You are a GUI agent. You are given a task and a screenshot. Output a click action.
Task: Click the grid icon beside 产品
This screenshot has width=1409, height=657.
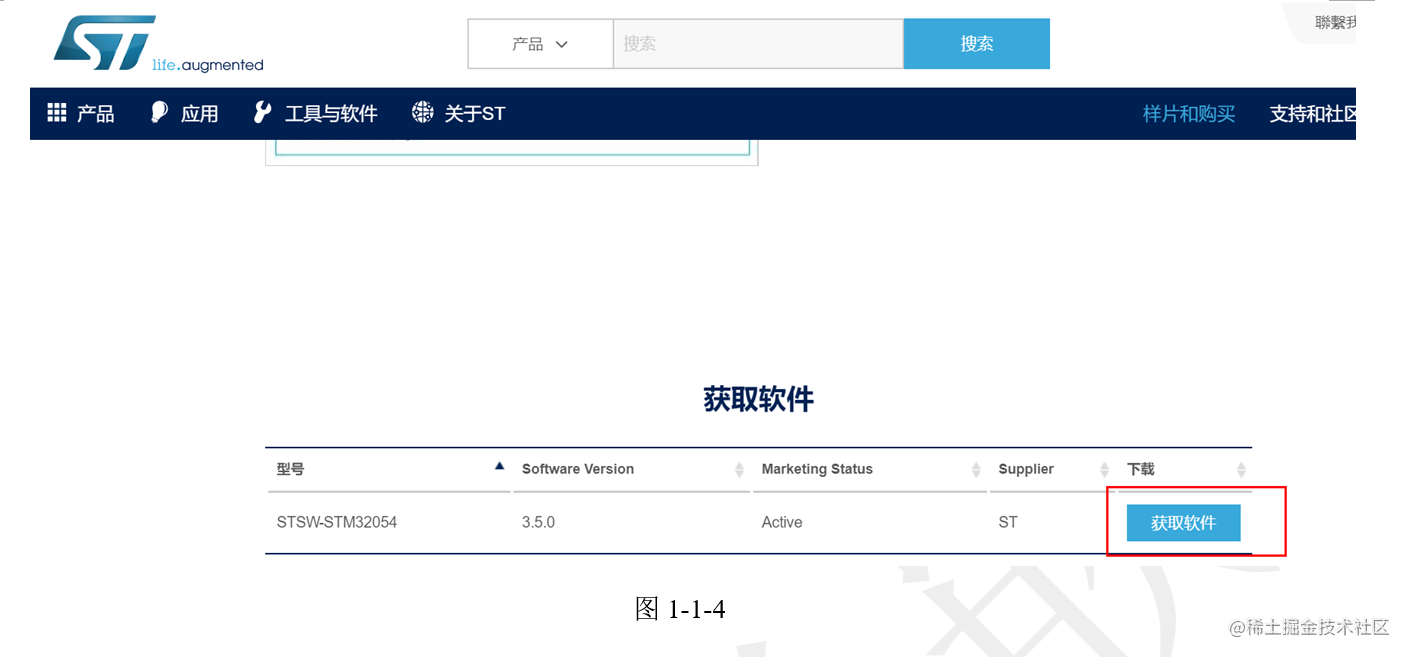pyautogui.click(x=57, y=113)
